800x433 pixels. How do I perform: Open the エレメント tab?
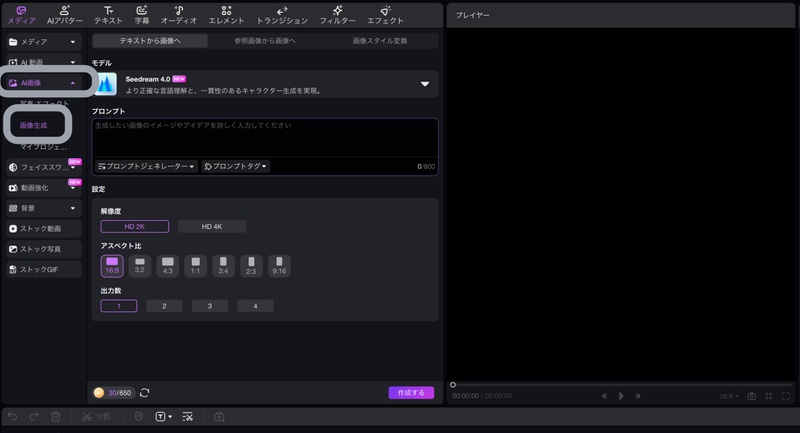pyautogui.click(x=226, y=15)
